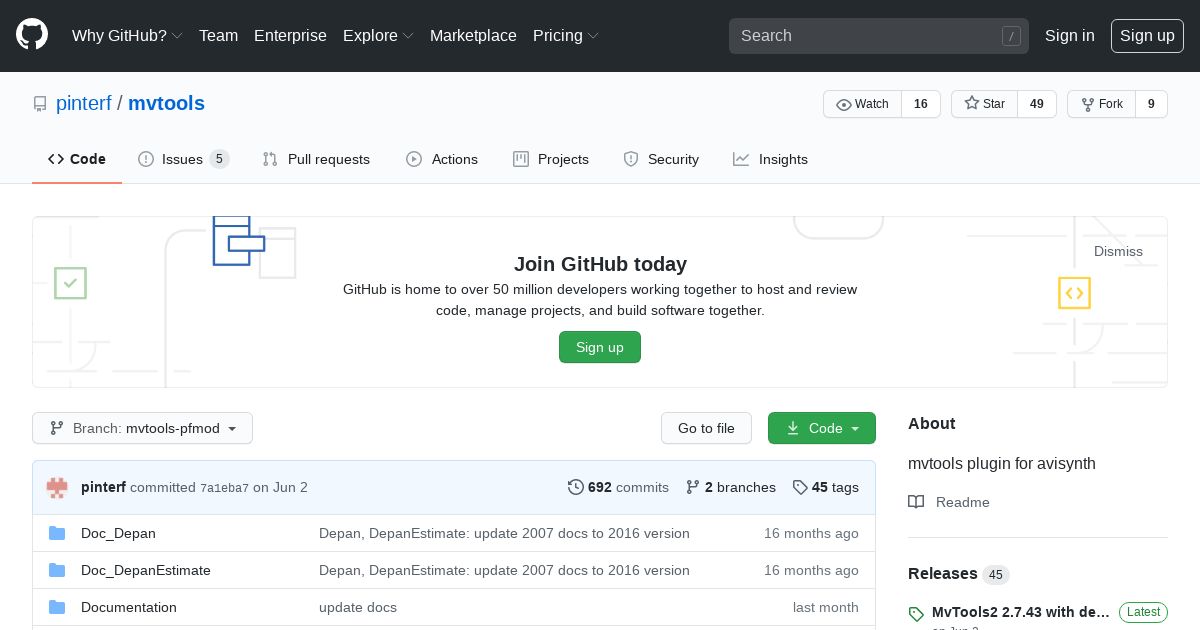Expand the Why GitHub? menu
This screenshot has height=630, width=1200.
(x=127, y=35)
